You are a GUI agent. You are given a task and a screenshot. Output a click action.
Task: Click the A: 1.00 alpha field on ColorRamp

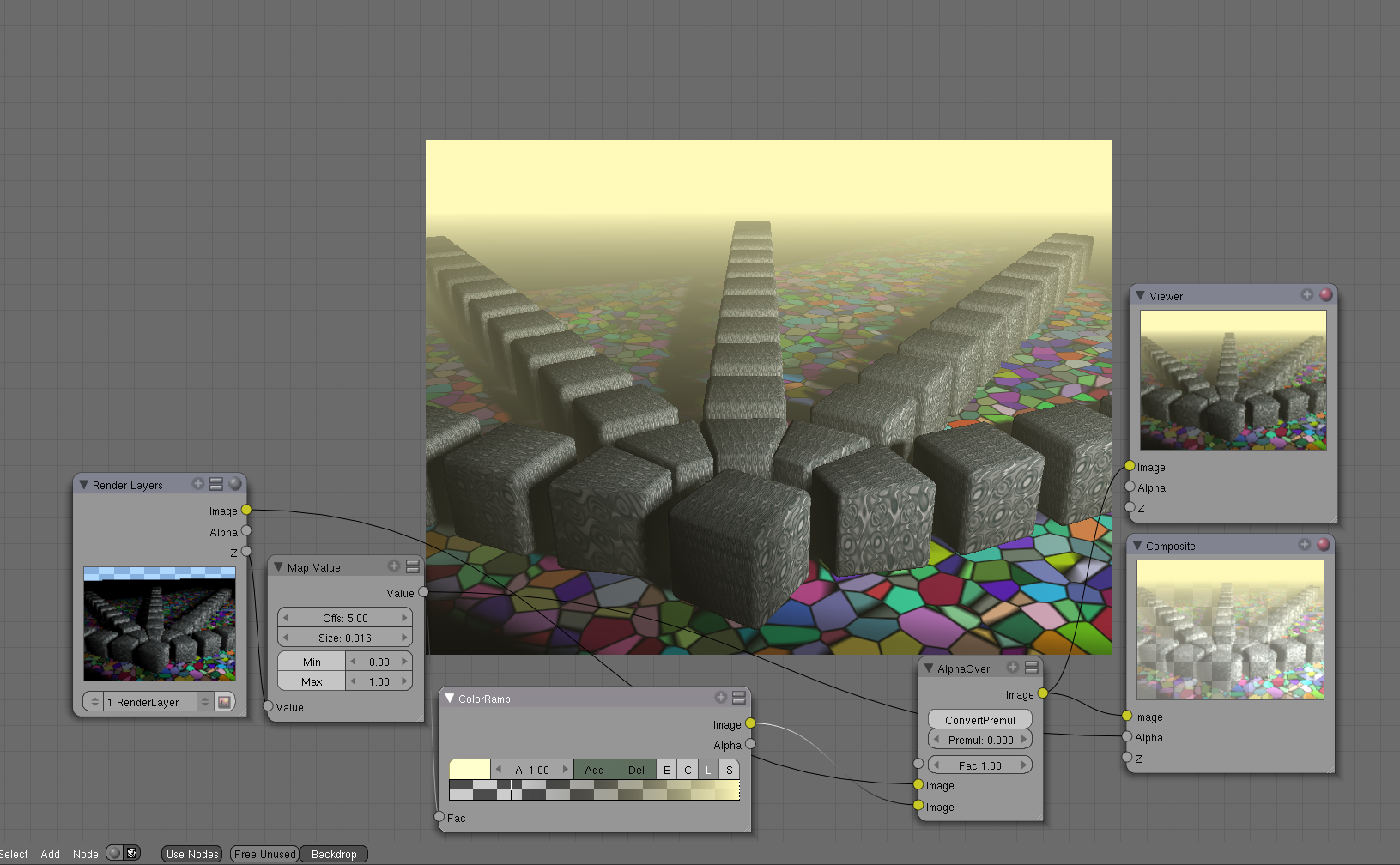532,770
